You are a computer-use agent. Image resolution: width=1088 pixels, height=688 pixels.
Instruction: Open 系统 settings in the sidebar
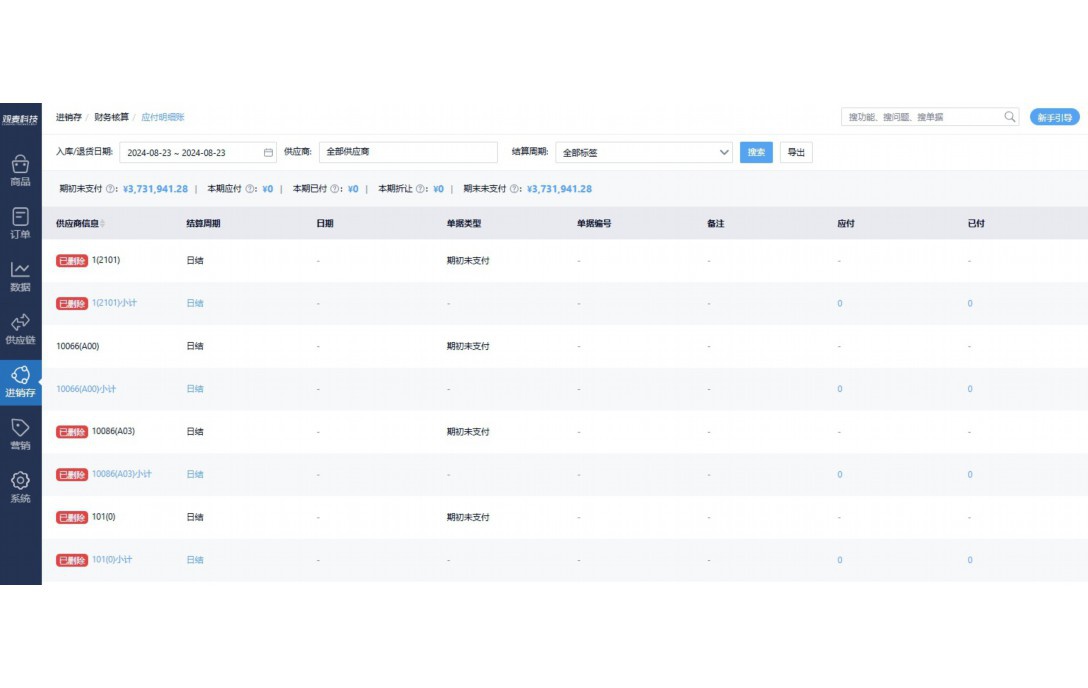point(20,488)
